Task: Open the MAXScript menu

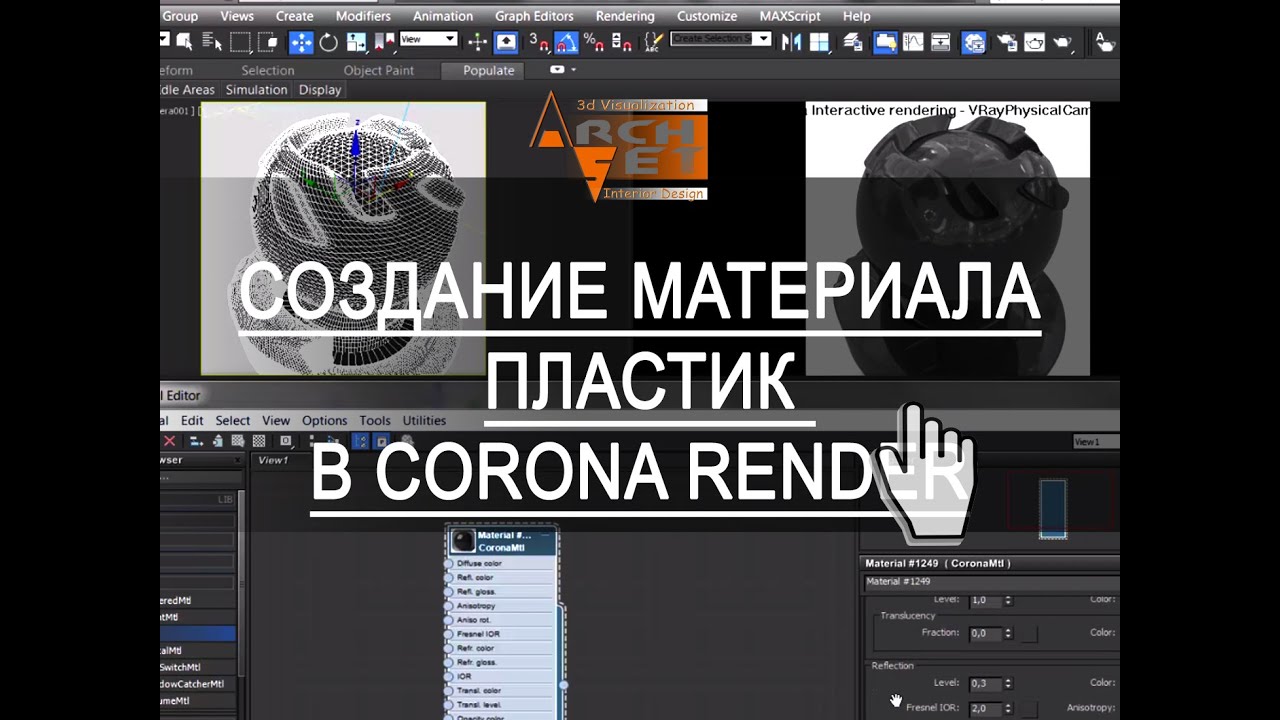Action: 792,16
